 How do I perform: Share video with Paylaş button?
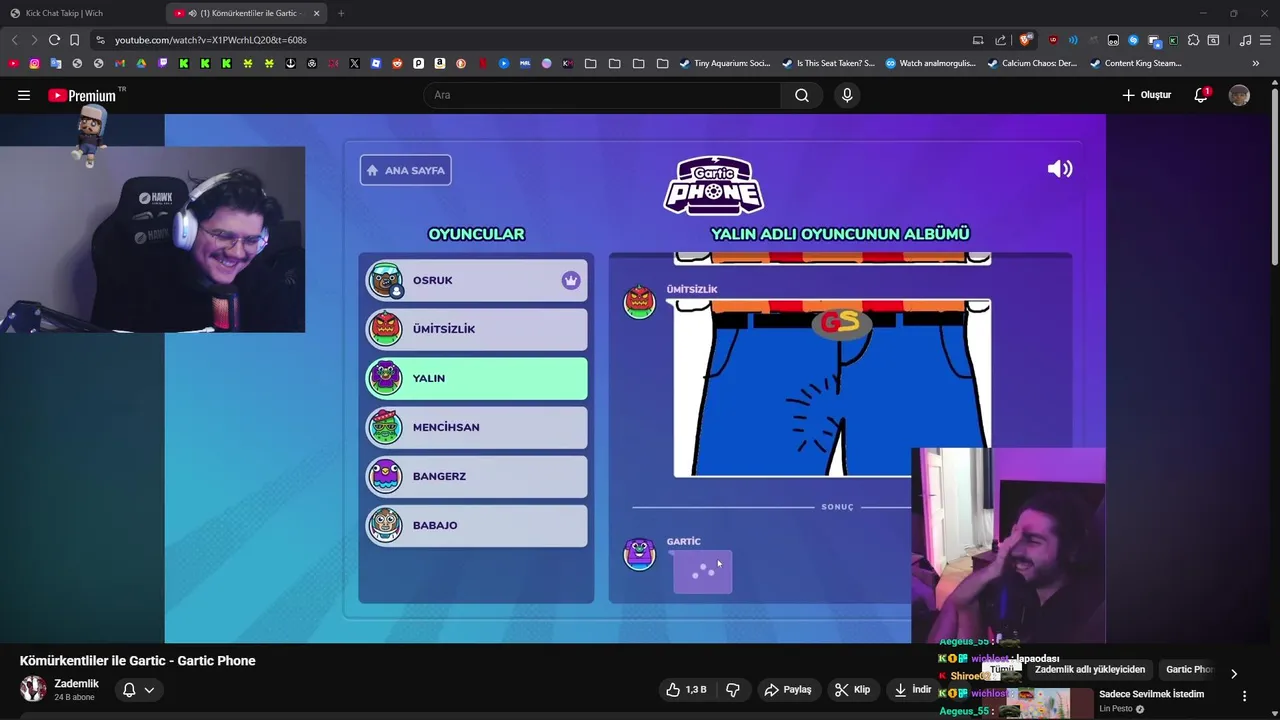pos(787,689)
